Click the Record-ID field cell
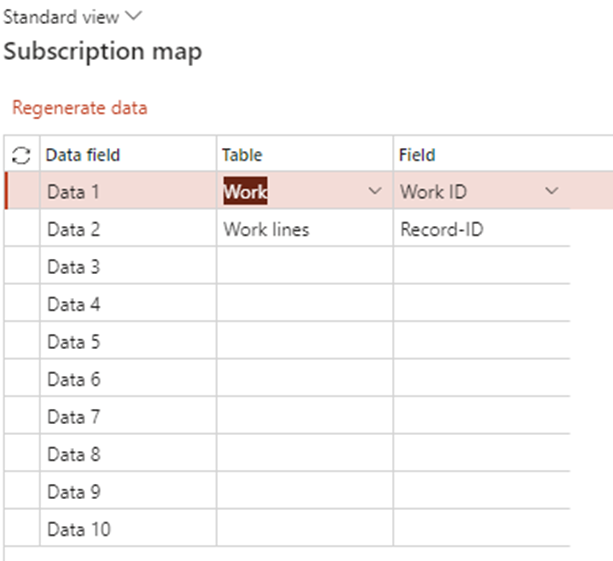613x561 pixels. click(482, 229)
